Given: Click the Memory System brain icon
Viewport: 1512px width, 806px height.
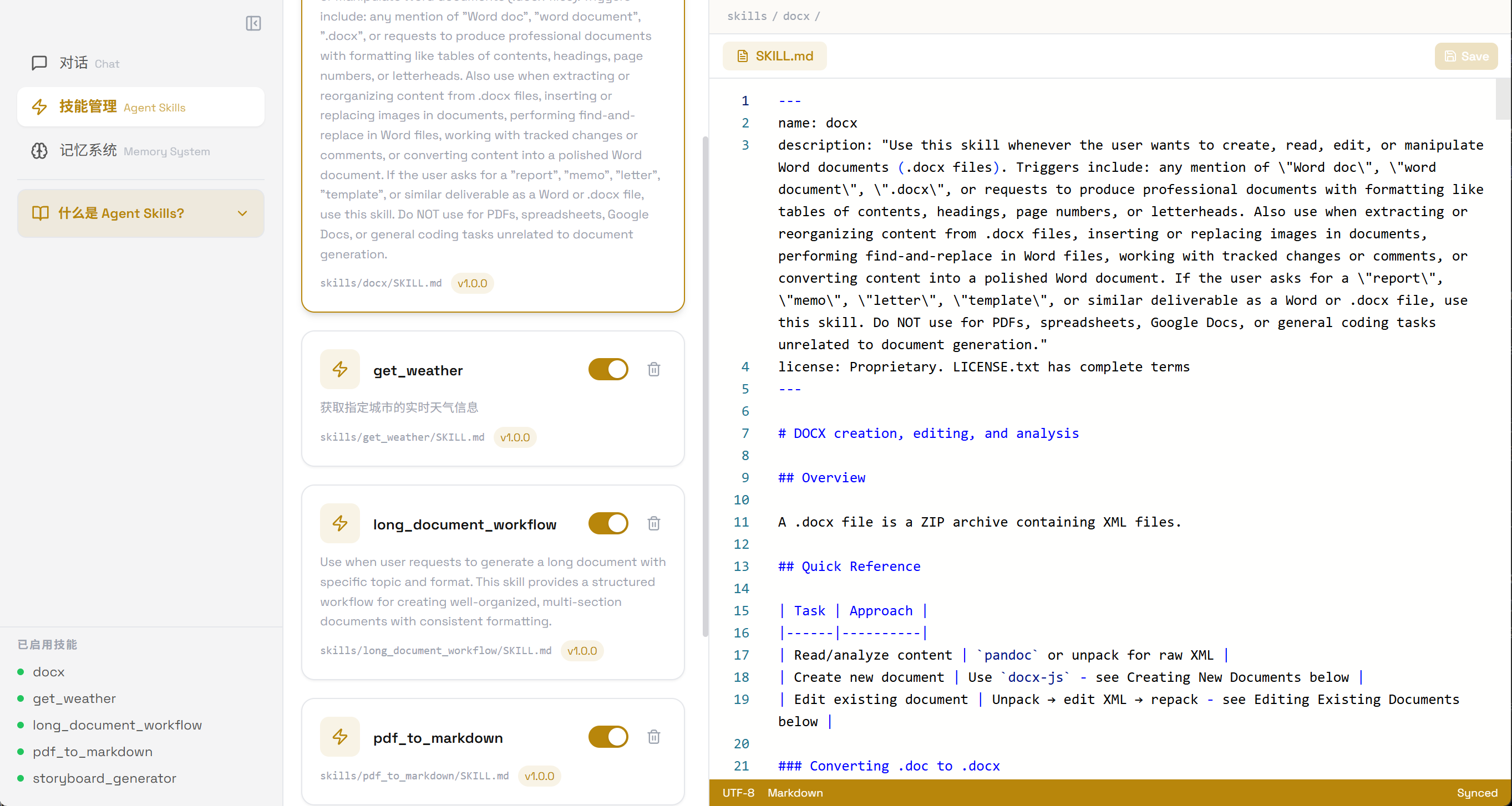Looking at the screenshot, I should tap(39, 151).
